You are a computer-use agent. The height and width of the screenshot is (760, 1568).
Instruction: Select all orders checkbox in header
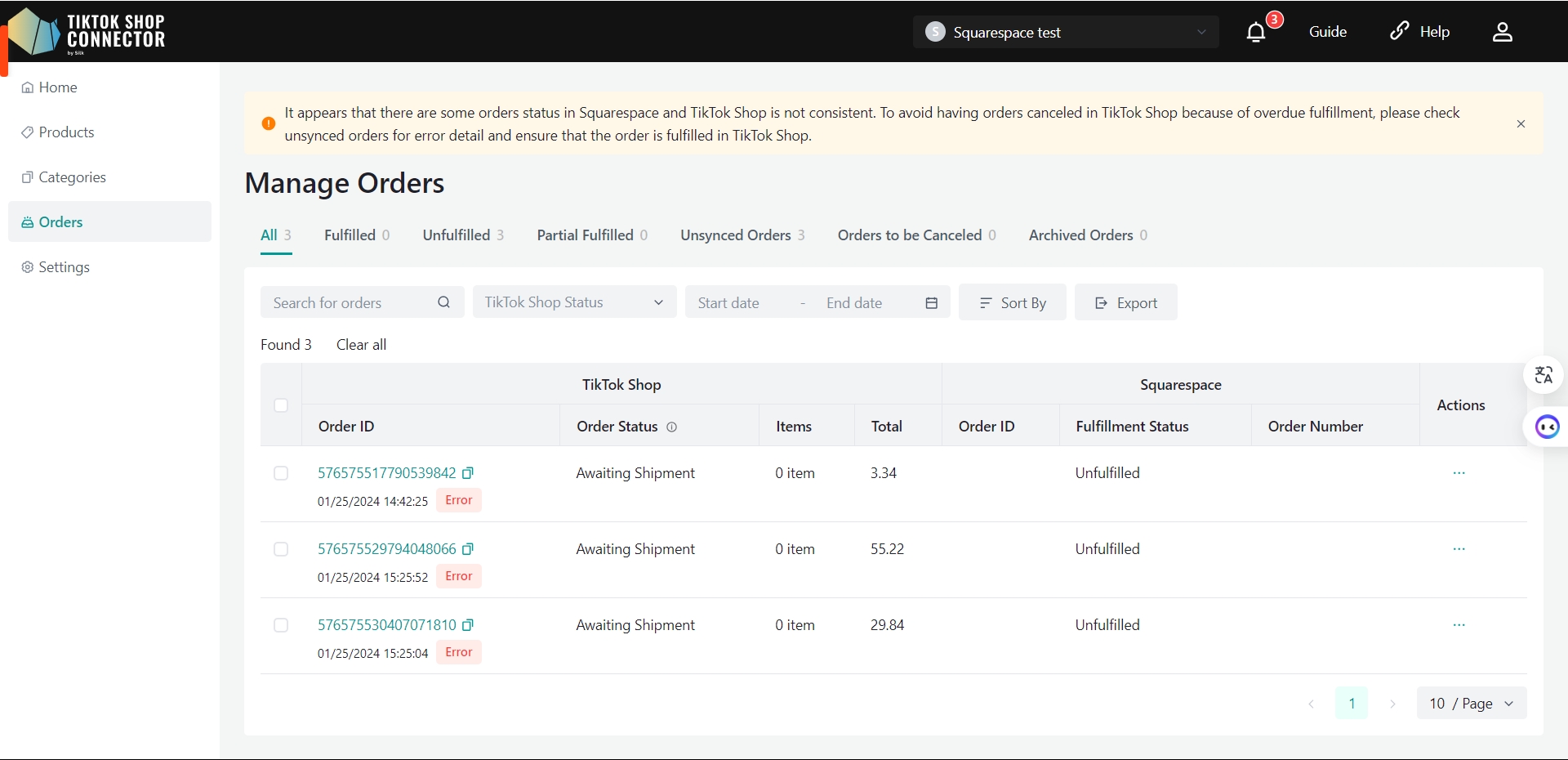coord(281,405)
